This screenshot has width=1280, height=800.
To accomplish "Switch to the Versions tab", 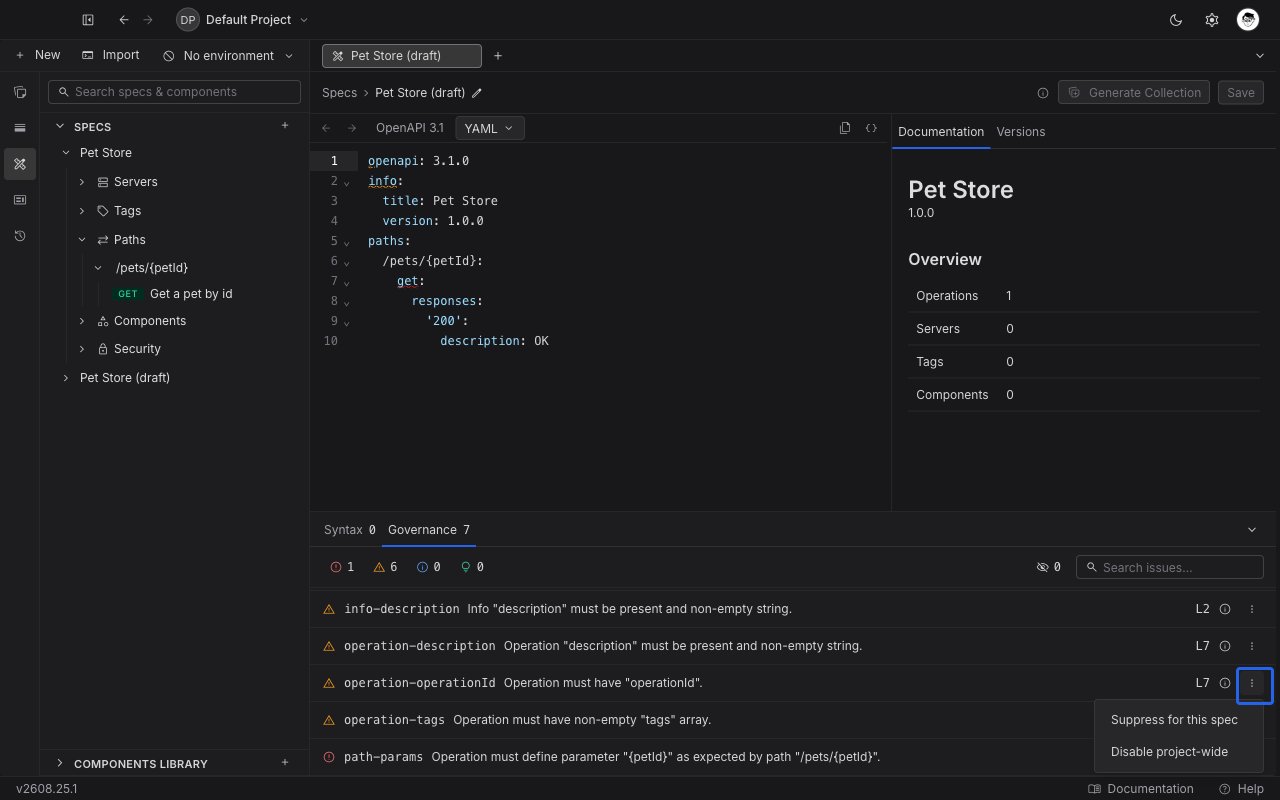I will [x=1021, y=132].
